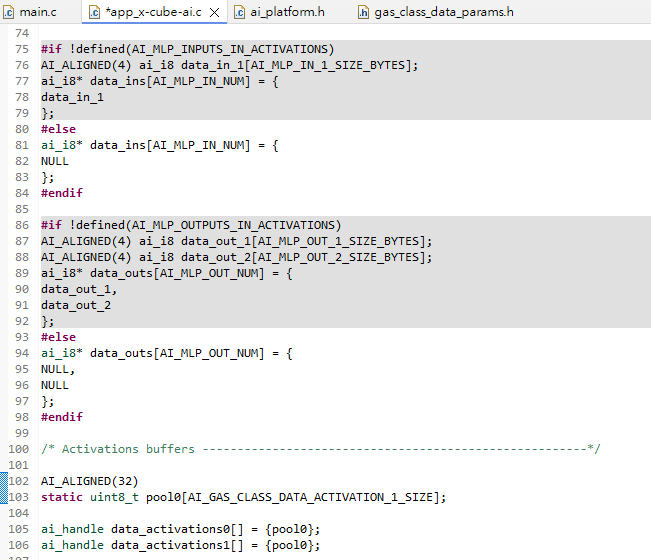Click on the 'data_in_1[AI_MLP_IN_1_SIZE_BYTES]' declaration line
This screenshot has height=560, width=651.
(x=229, y=65)
